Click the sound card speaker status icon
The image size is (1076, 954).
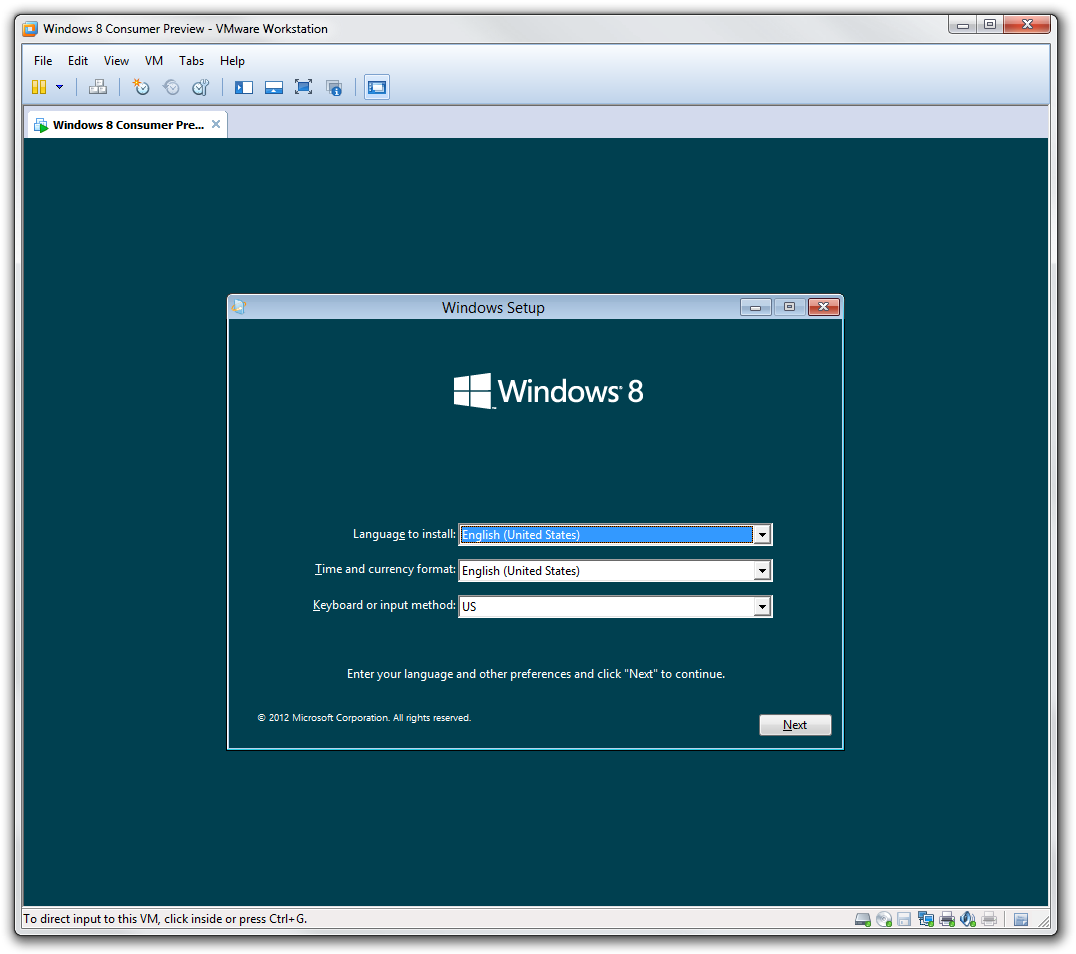click(x=968, y=919)
